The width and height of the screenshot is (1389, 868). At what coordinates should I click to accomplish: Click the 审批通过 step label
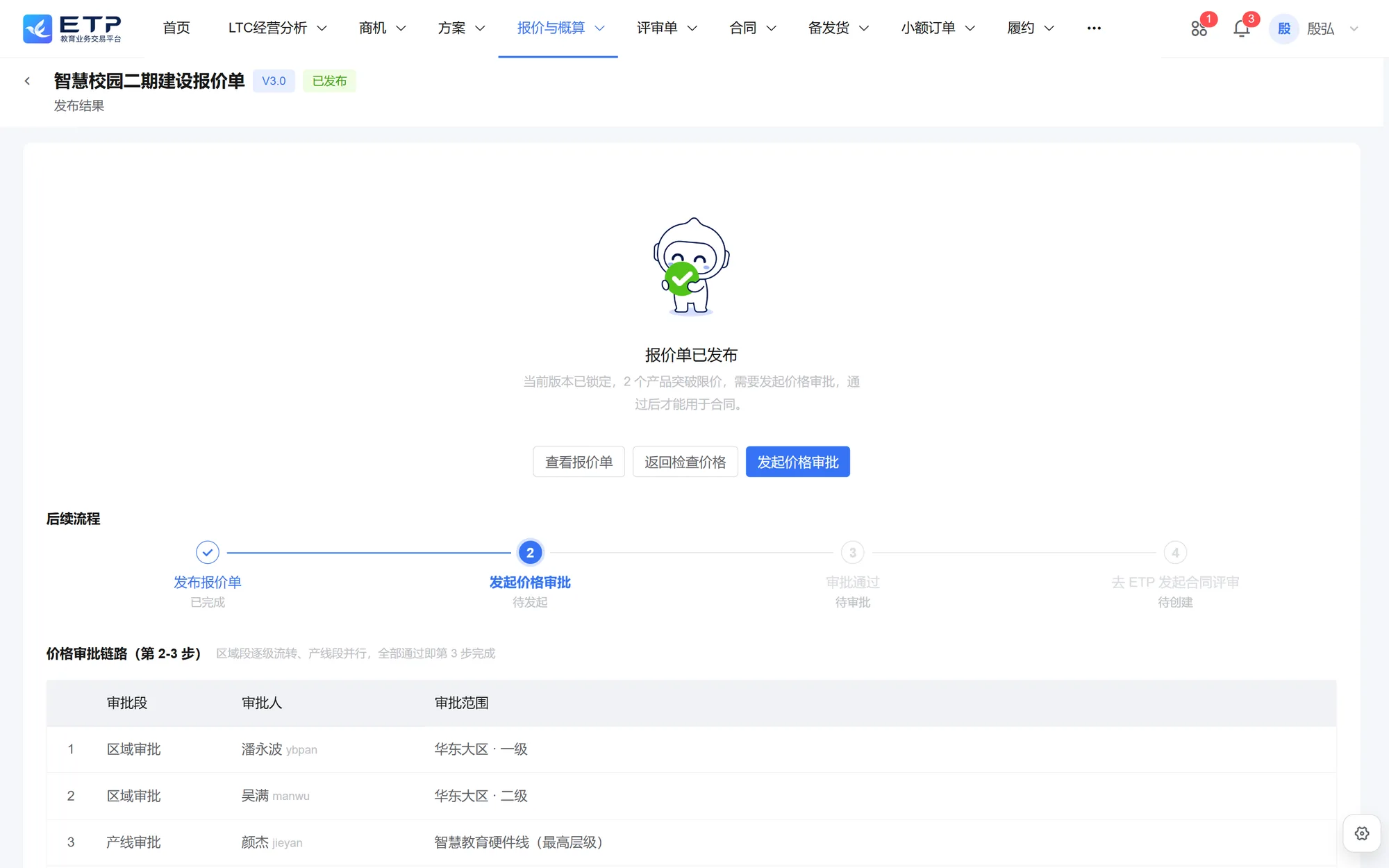852,582
